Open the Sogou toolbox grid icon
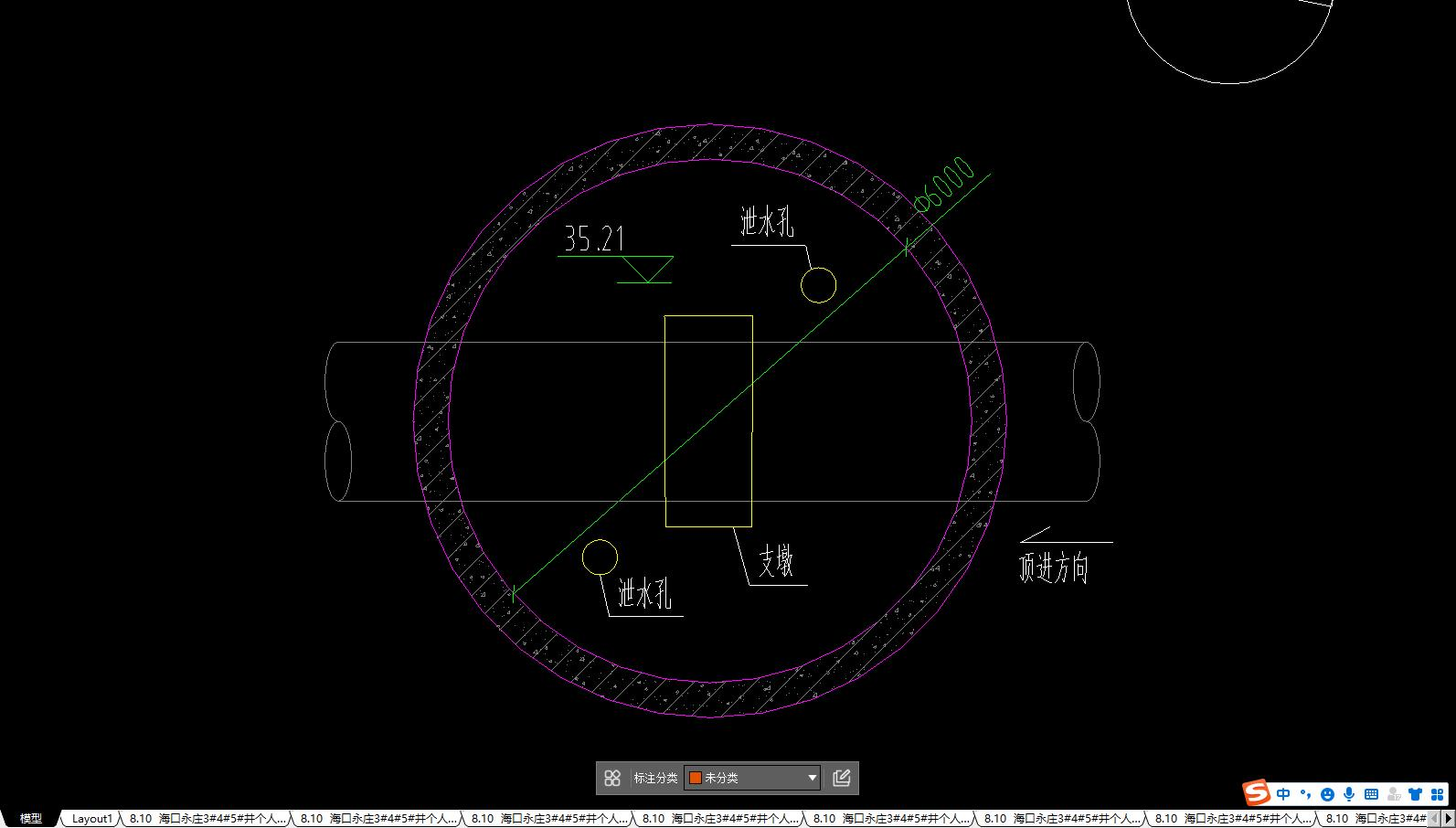Image resolution: width=1456 pixels, height=828 pixels. (x=1437, y=794)
